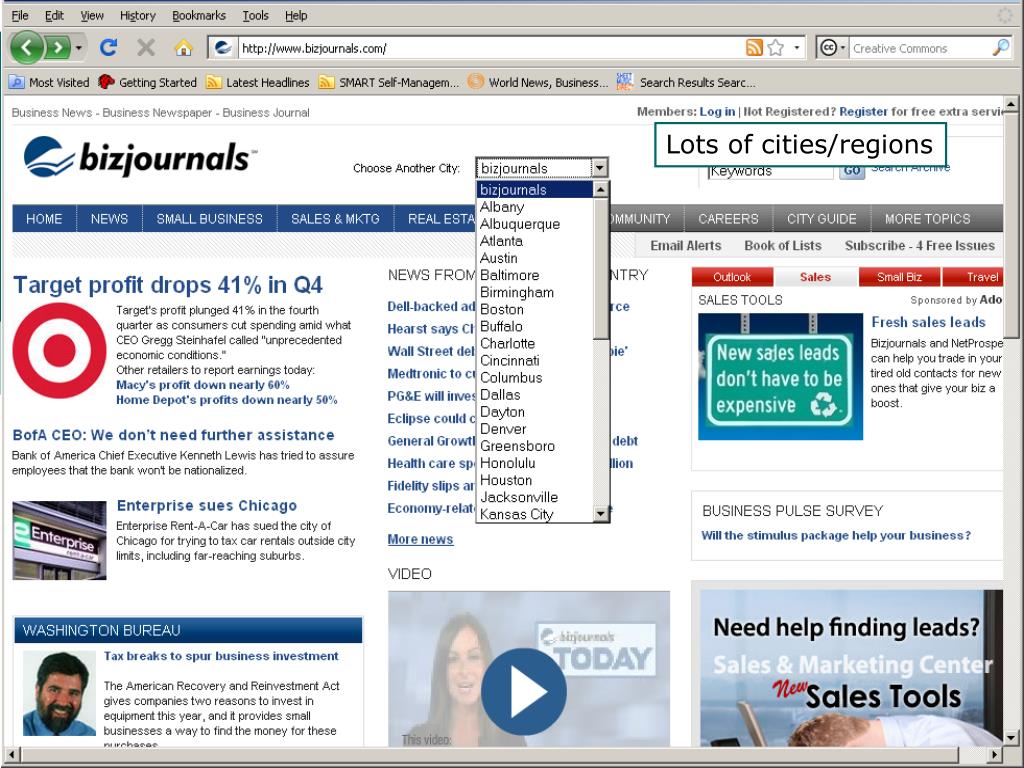Click the page vertical scrollbar down arrow
1024x768 pixels.
point(1011,737)
